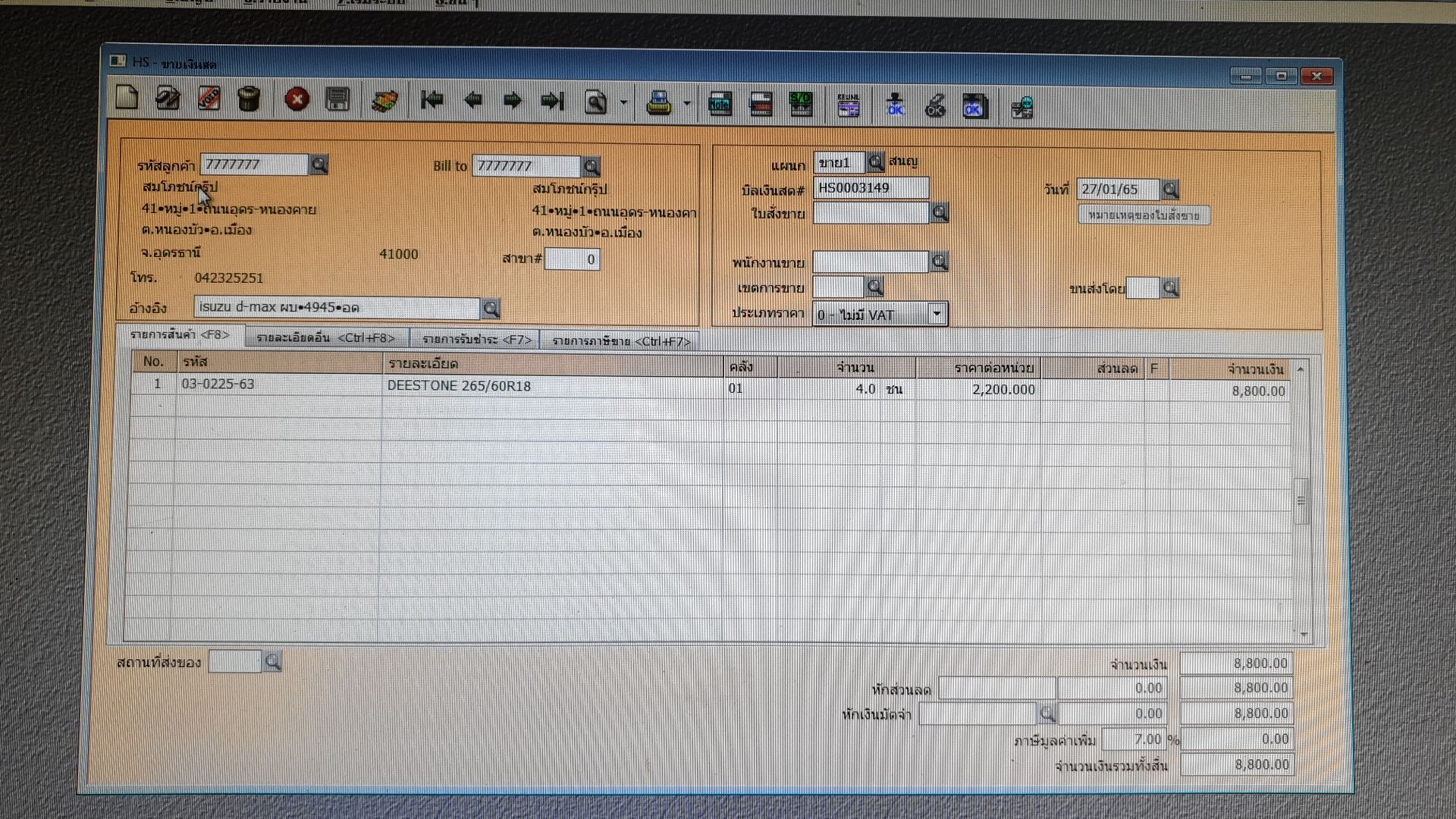
Task: Click quantity cell 4.0
Action: tap(828, 389)
